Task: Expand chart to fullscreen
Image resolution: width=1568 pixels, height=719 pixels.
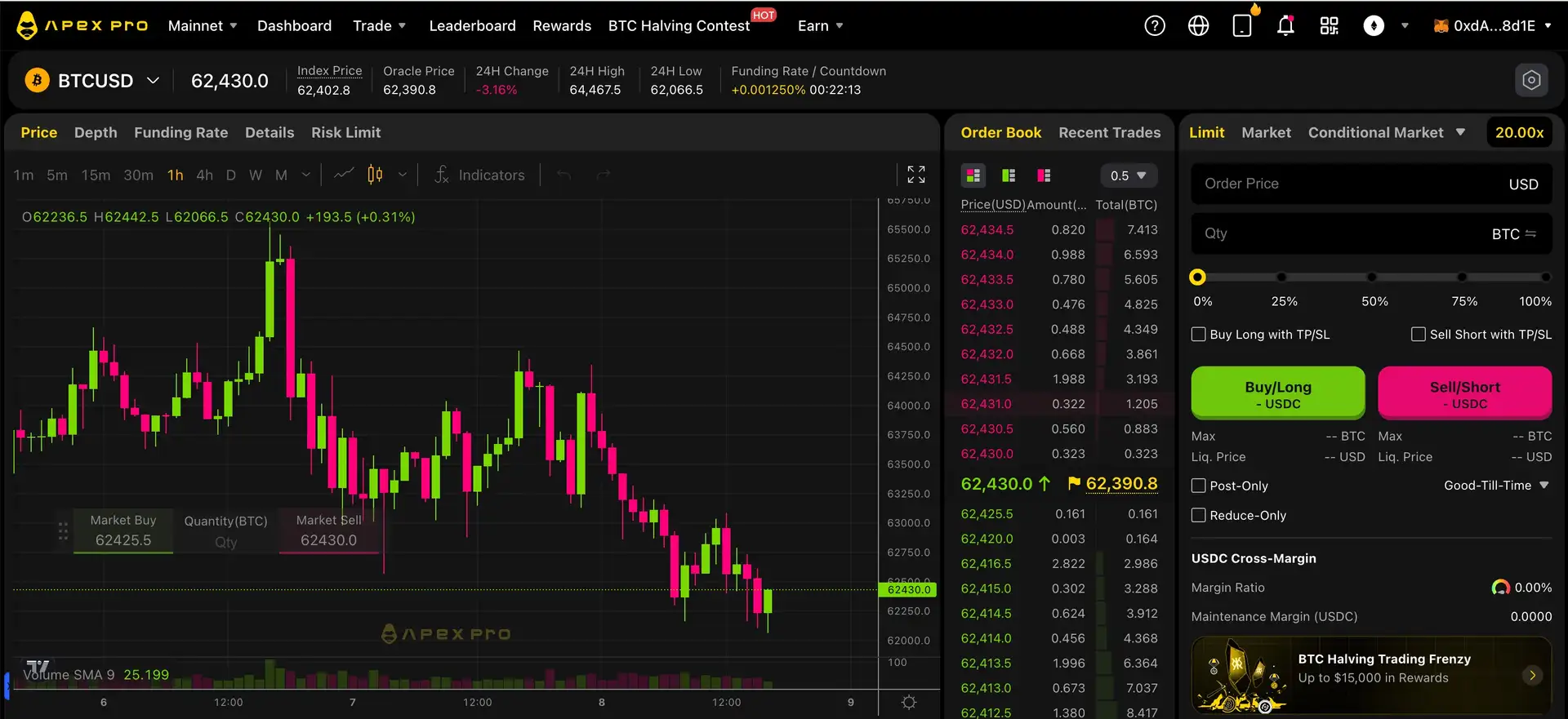Action: click(915, 175)
